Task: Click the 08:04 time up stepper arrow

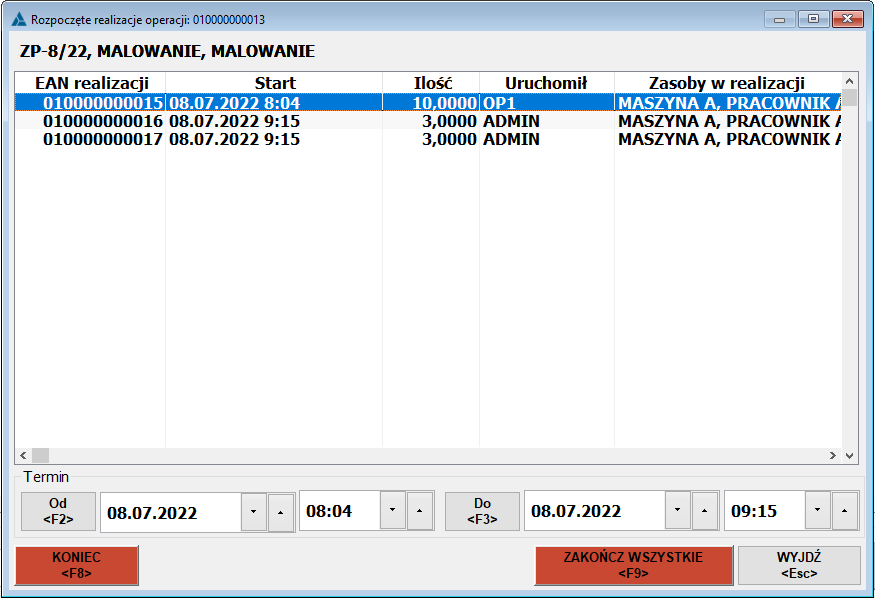Action: click(x=419, y=510)
